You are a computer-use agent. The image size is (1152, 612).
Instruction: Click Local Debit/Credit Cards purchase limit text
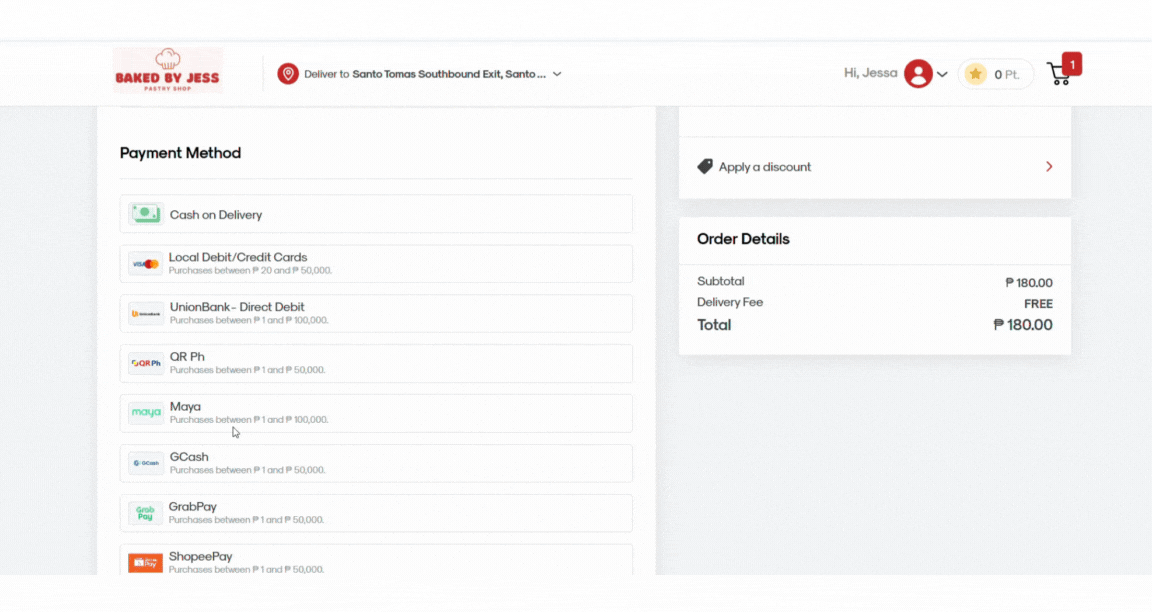click(251, 270)
